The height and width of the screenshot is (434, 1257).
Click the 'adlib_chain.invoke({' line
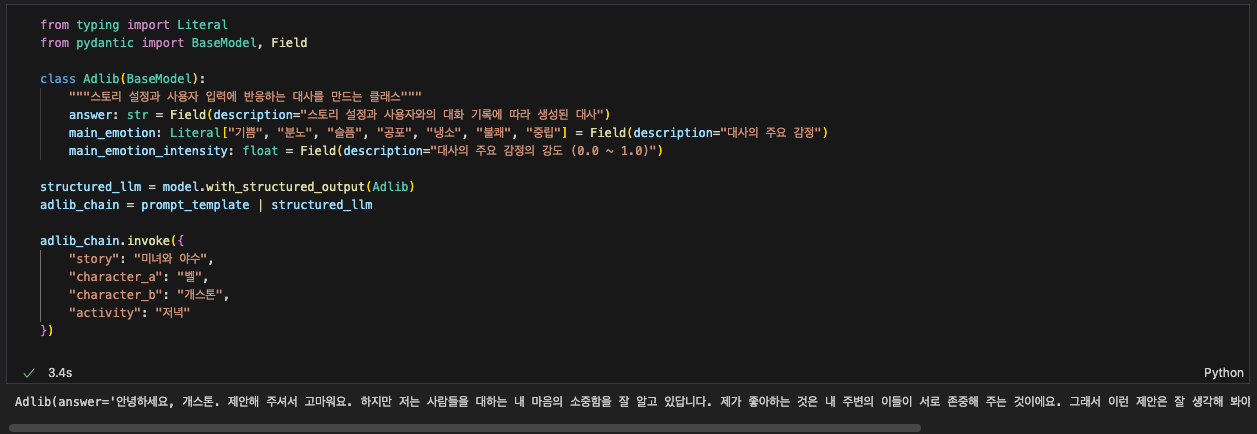pos(112,240)
